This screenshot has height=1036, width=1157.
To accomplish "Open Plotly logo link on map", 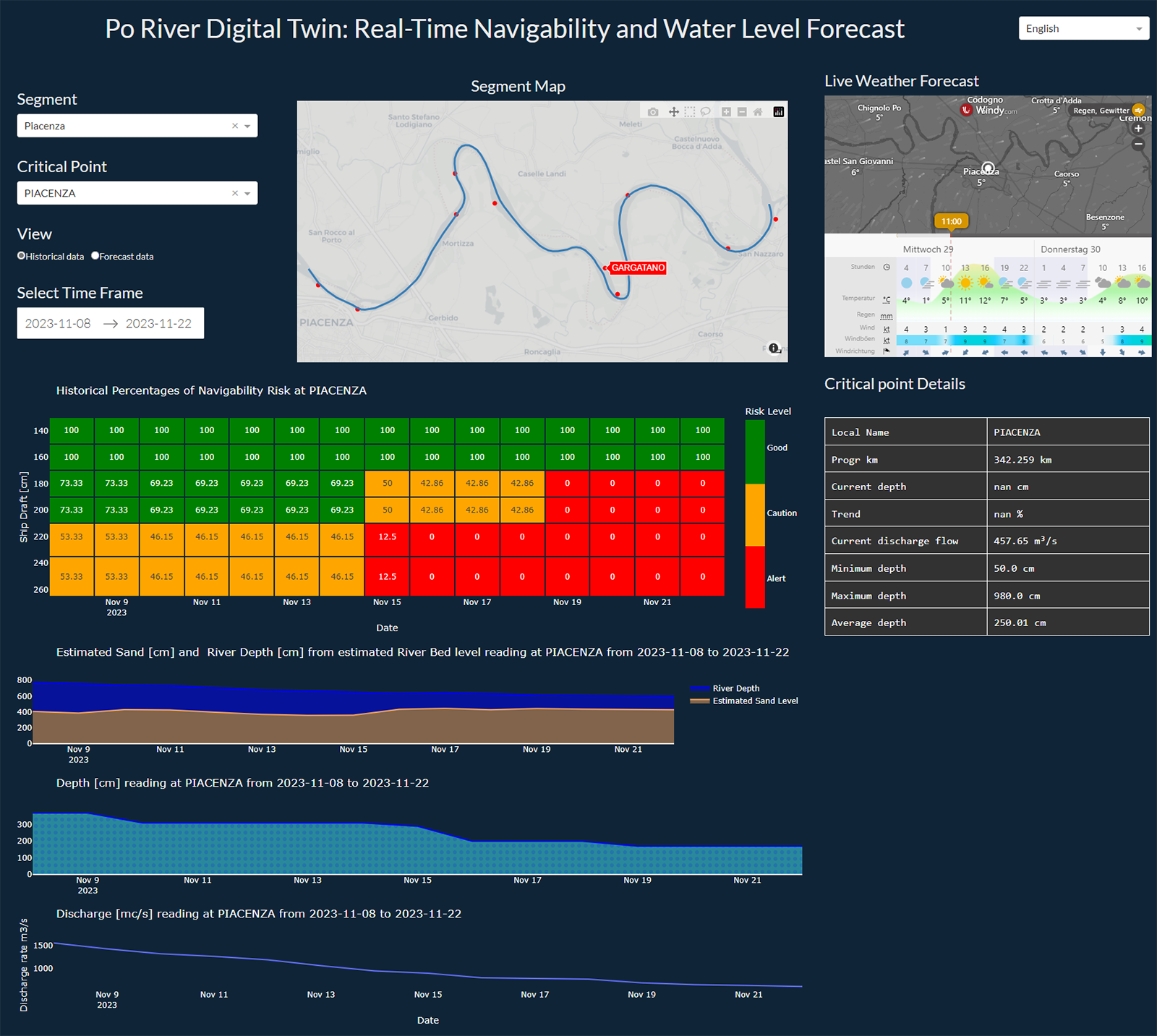I will [x=779, y=112].
